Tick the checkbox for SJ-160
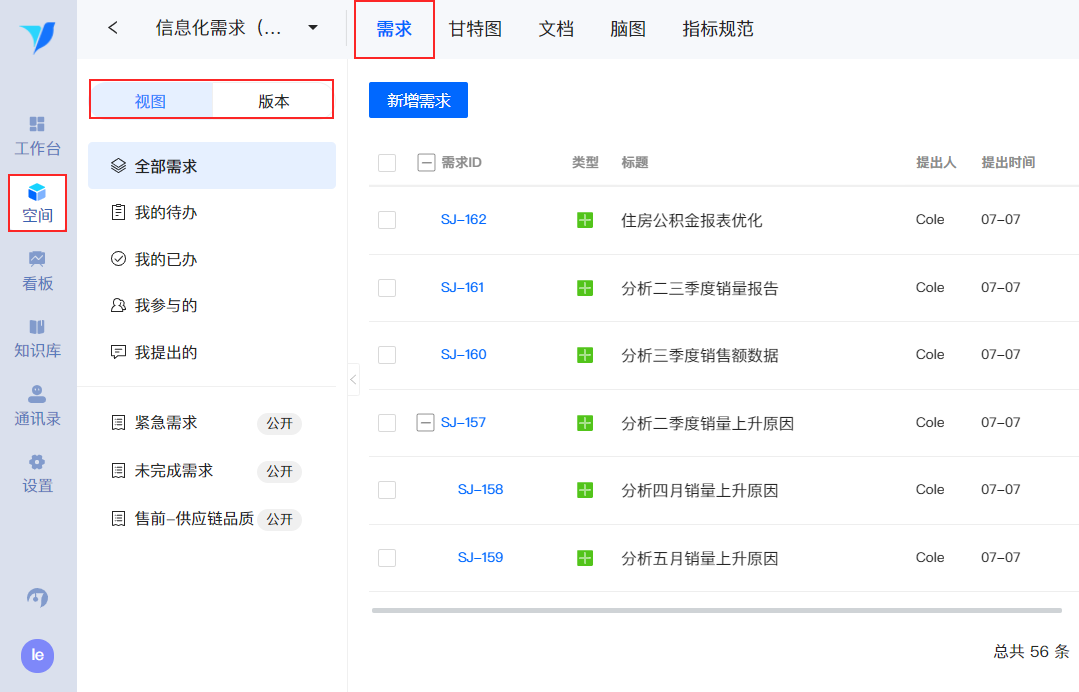Viewport: 1079px width, 692px height. 387,355
